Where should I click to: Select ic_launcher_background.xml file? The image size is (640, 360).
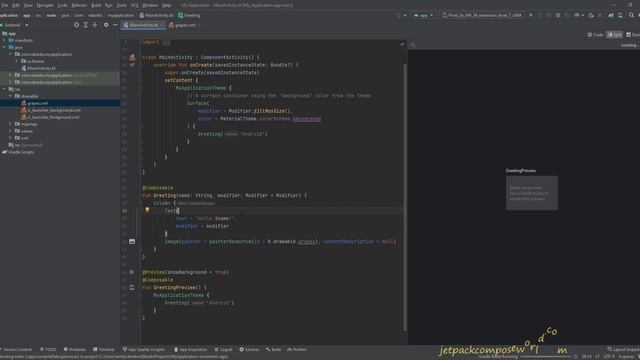tap(51, 110)
